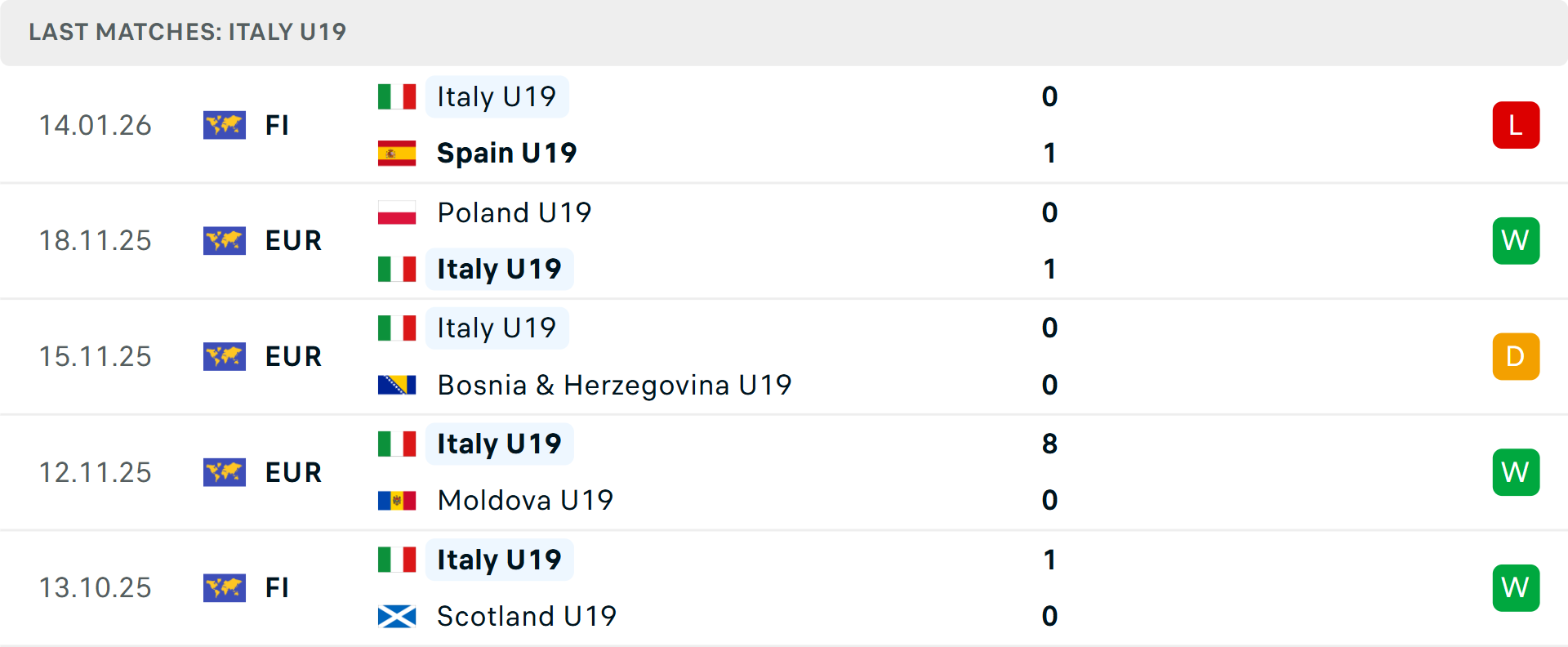Viewport: 1568px width, 647px height.
Task: Toggle the W badge on the Scotland match row
Action: click(1516, 587)
